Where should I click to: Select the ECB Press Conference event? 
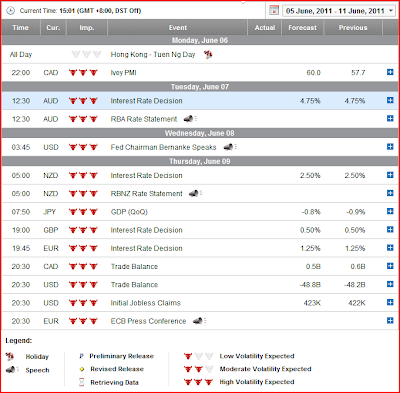pyautogui.click(x=148, y=321)
